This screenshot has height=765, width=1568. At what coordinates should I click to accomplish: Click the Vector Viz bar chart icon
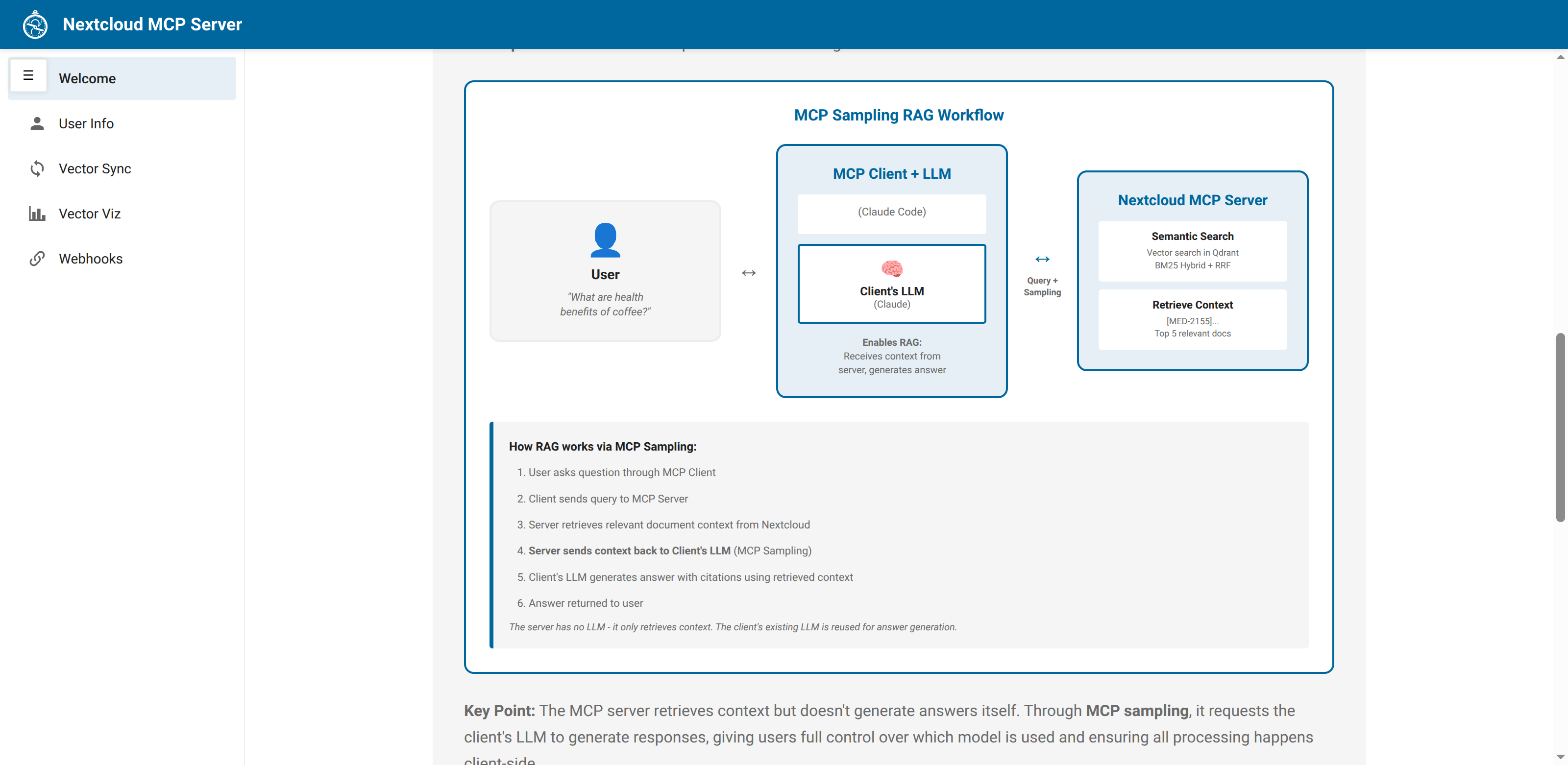(37, 214)
